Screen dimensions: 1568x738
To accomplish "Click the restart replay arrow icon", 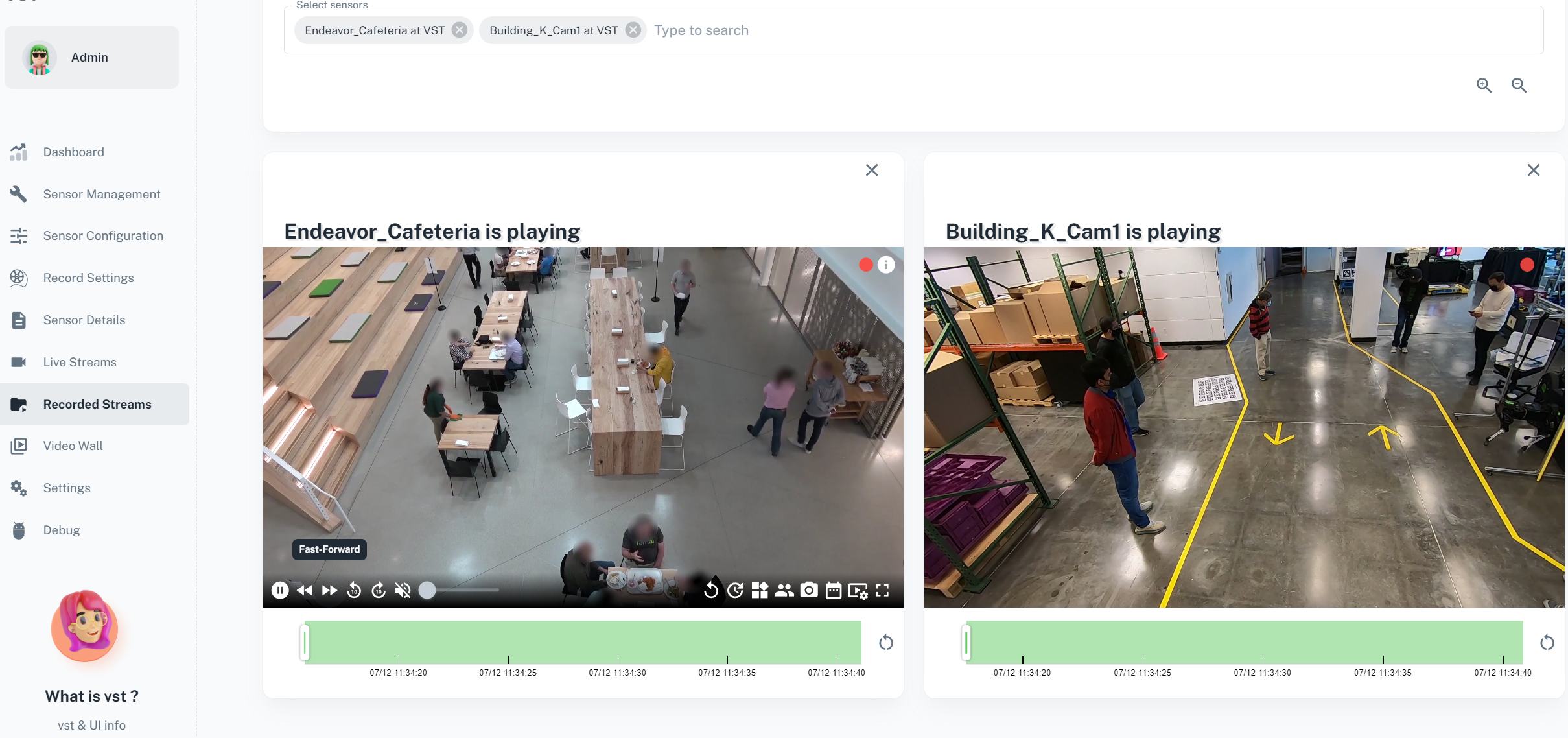I will tap(711, 590).
